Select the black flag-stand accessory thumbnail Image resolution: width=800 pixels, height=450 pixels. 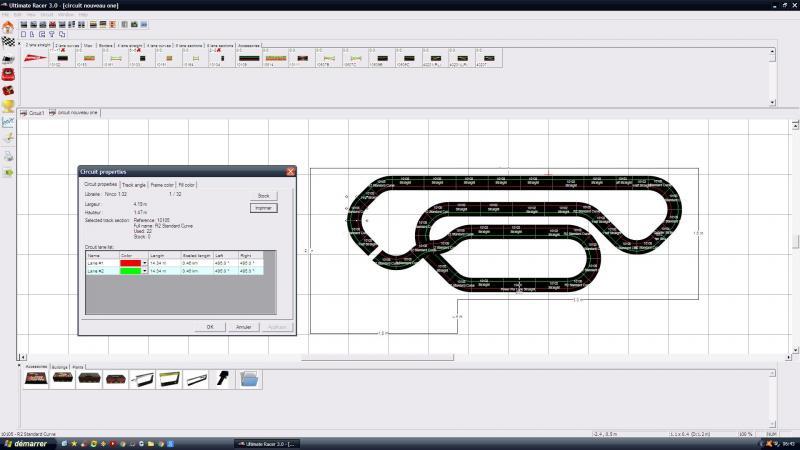tap(223, 380)
